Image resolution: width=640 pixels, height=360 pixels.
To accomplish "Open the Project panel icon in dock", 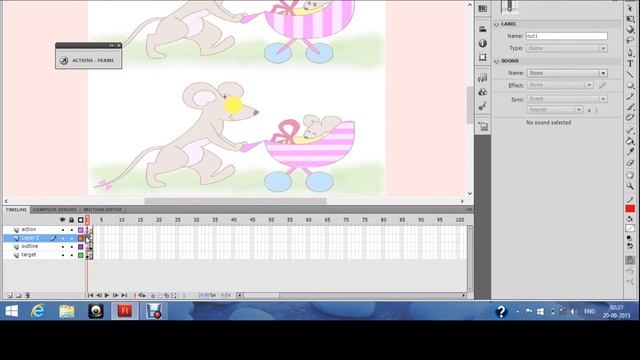I will pyautogui.click(x=482, y=127).
